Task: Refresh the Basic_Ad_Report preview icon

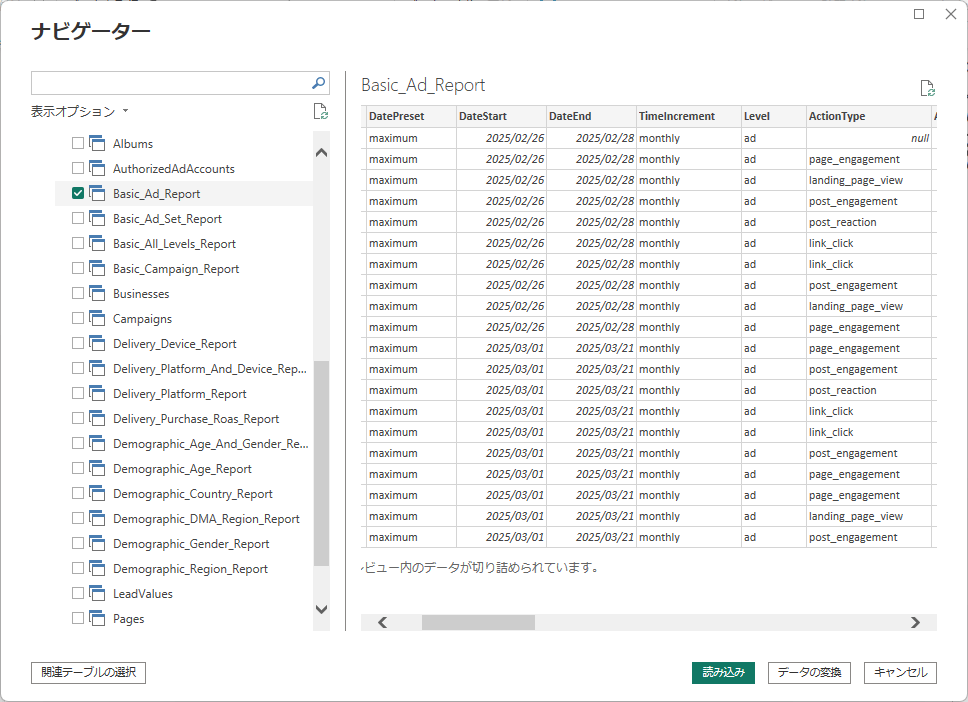Action: 927,88
